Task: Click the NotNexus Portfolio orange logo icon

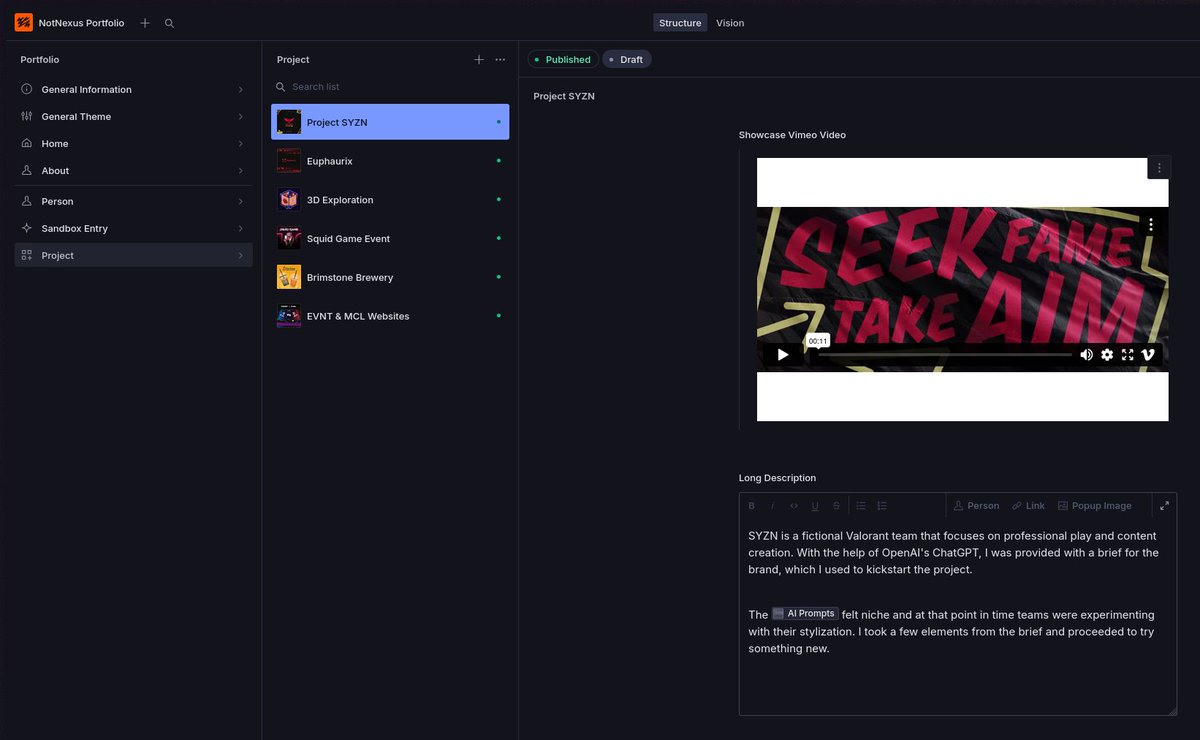Action: 23,22
